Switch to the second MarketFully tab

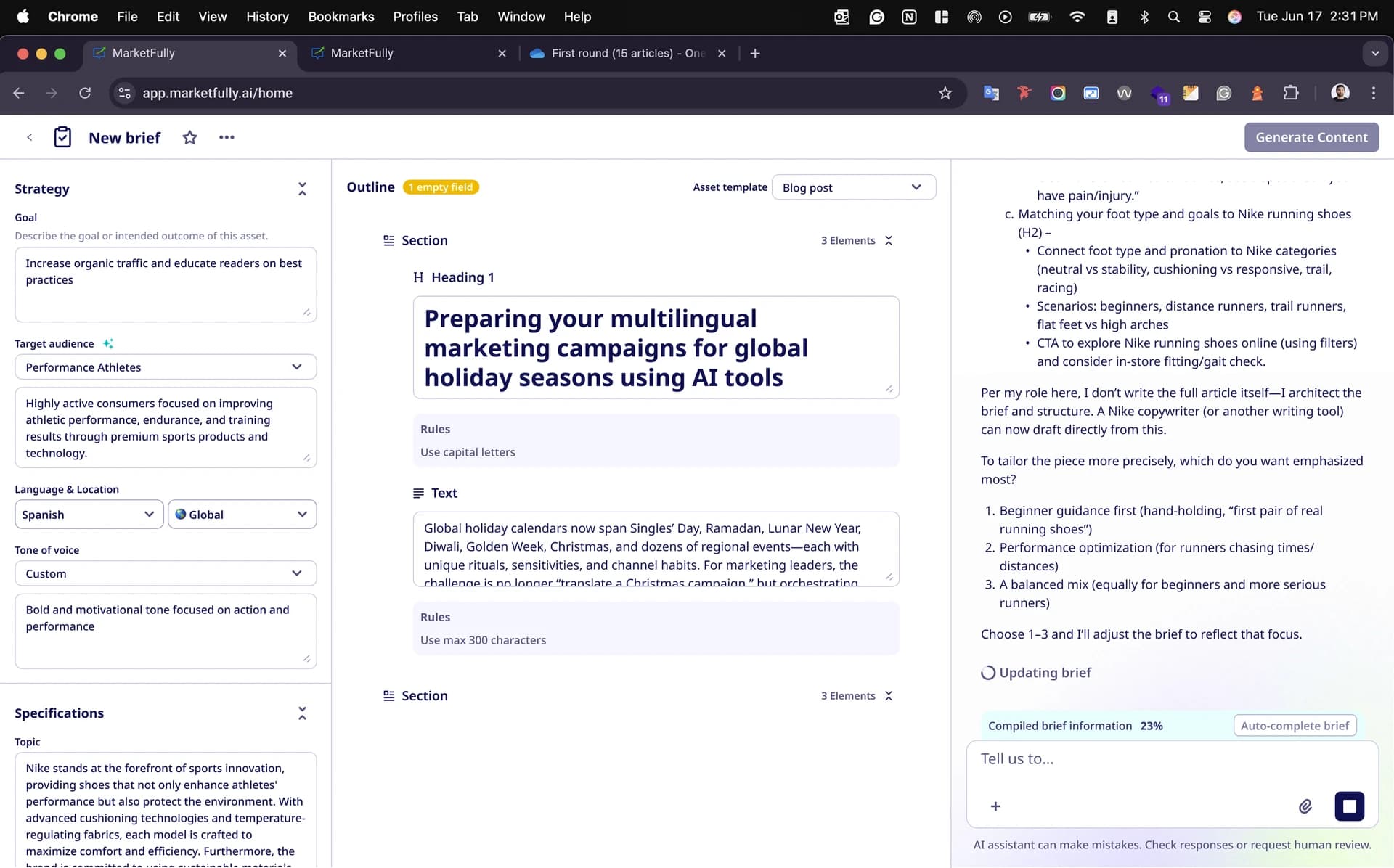[x=407, y=53]
